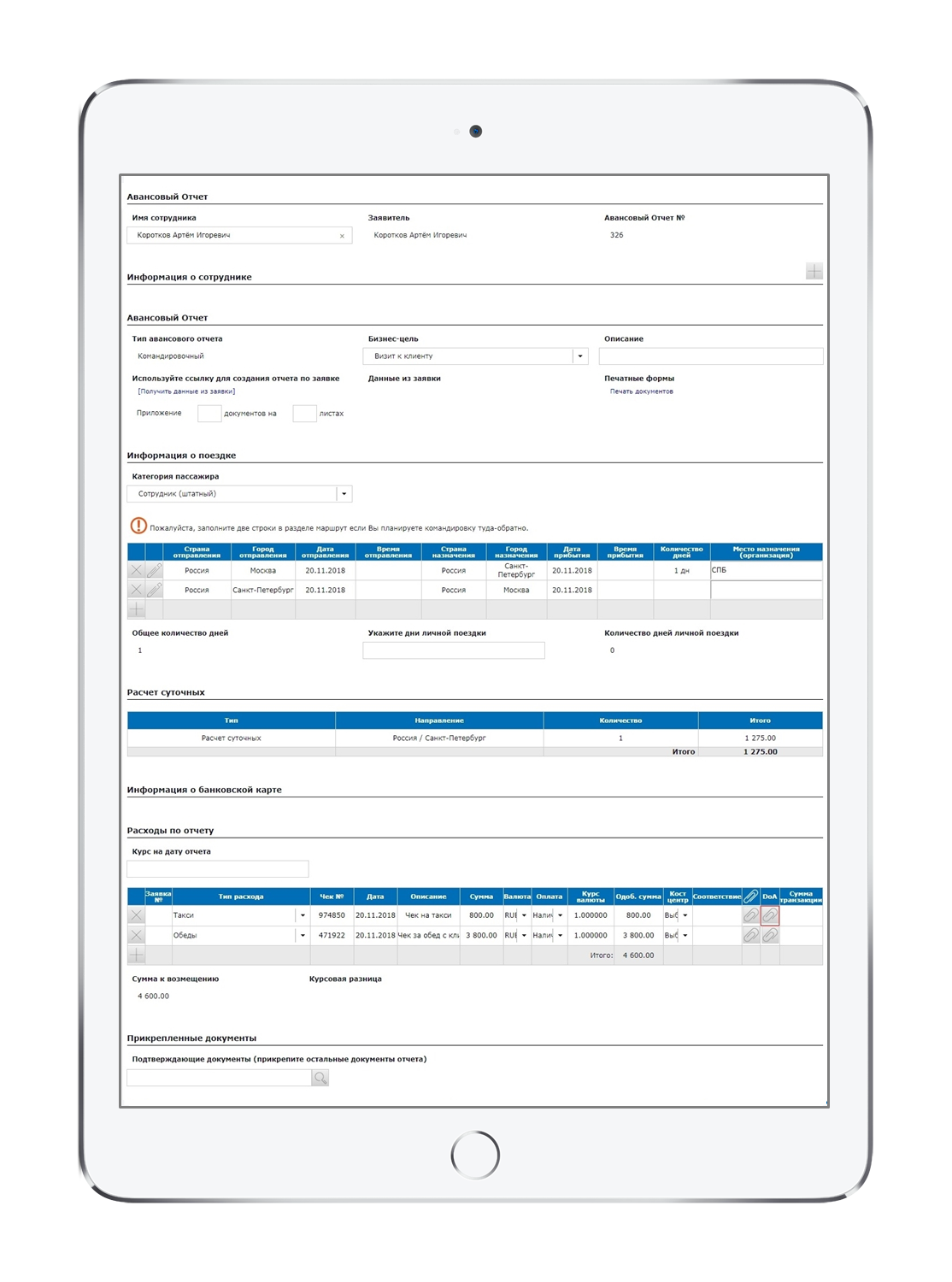Screen dimensions: 952x1282
Task: Open expense type dropdown for Такси
Action: coord(303,915)
